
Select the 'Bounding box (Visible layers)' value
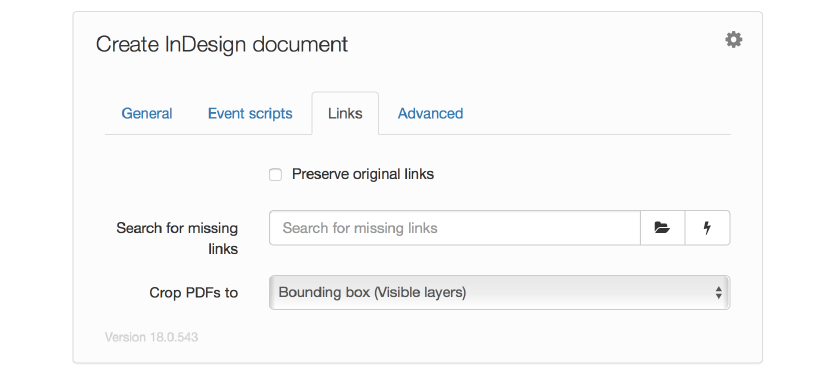click(x=372, y=292)
